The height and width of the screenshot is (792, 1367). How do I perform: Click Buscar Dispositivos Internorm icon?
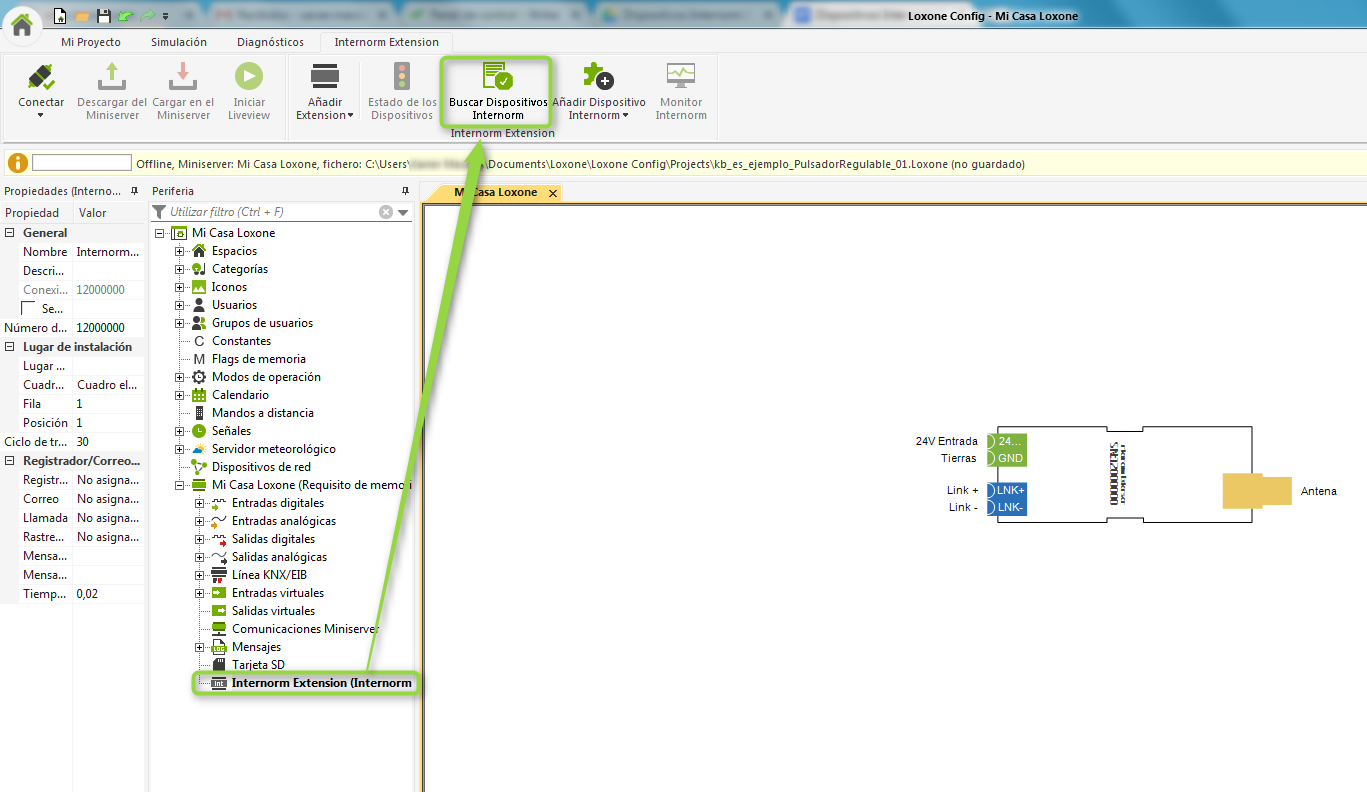497,78
